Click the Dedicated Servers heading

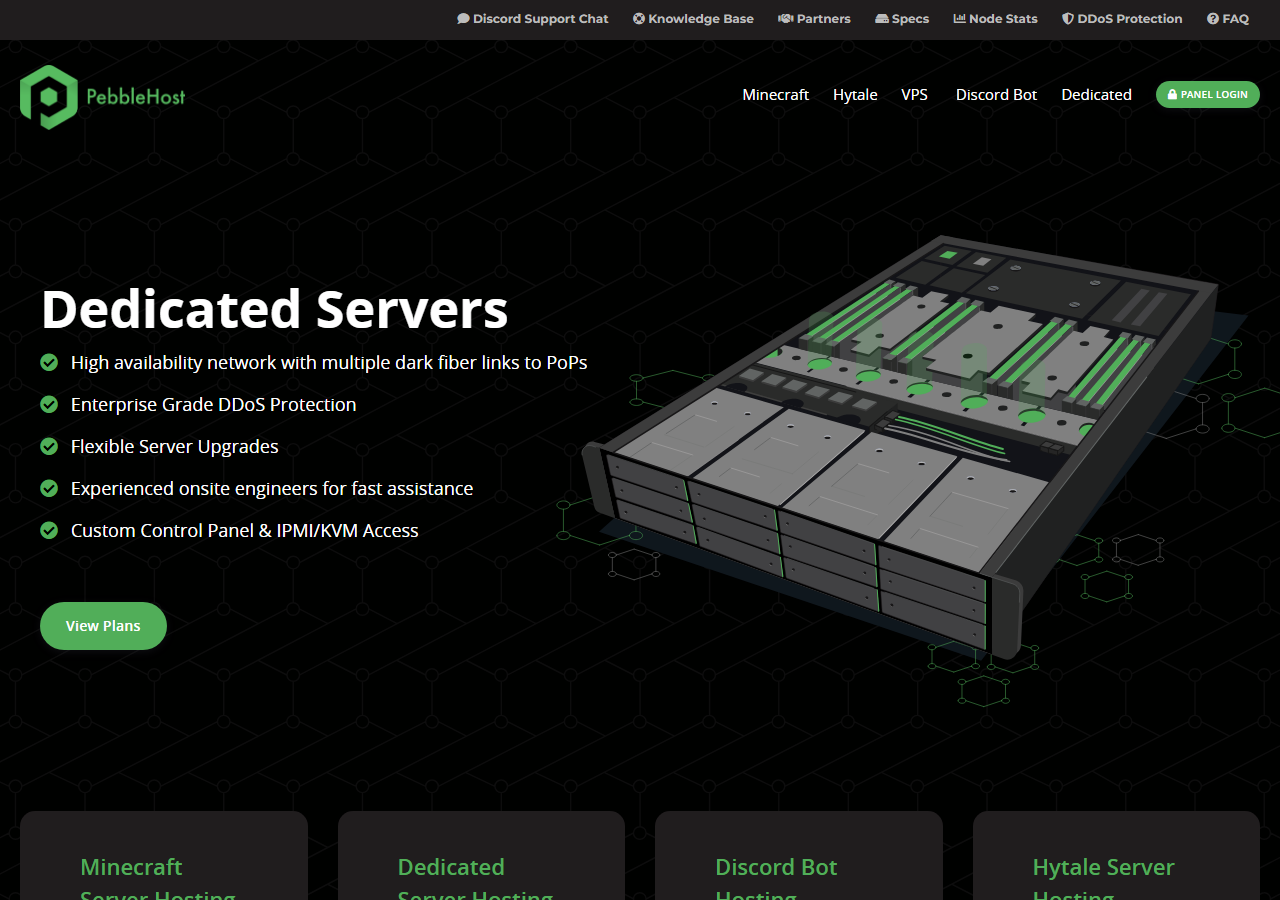(275, 308)
